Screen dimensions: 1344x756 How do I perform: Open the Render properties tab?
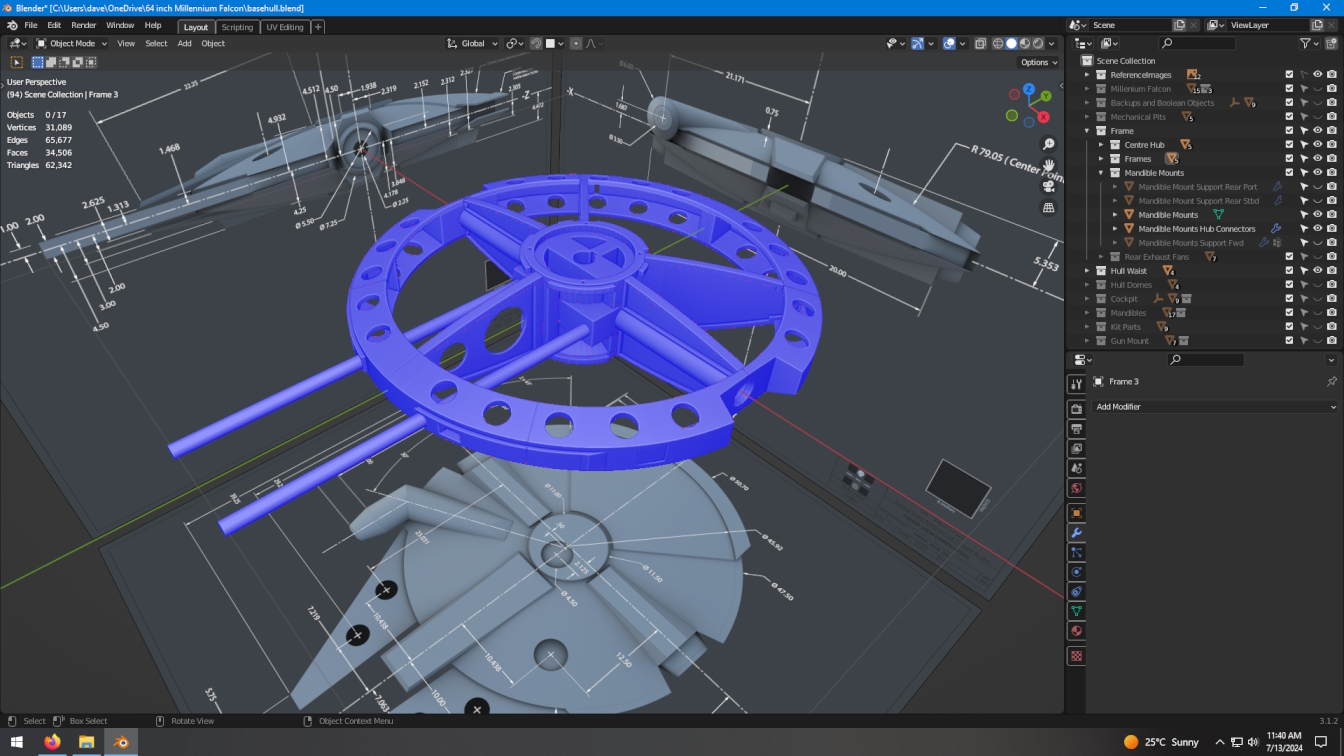click(x=1076, y=409)
